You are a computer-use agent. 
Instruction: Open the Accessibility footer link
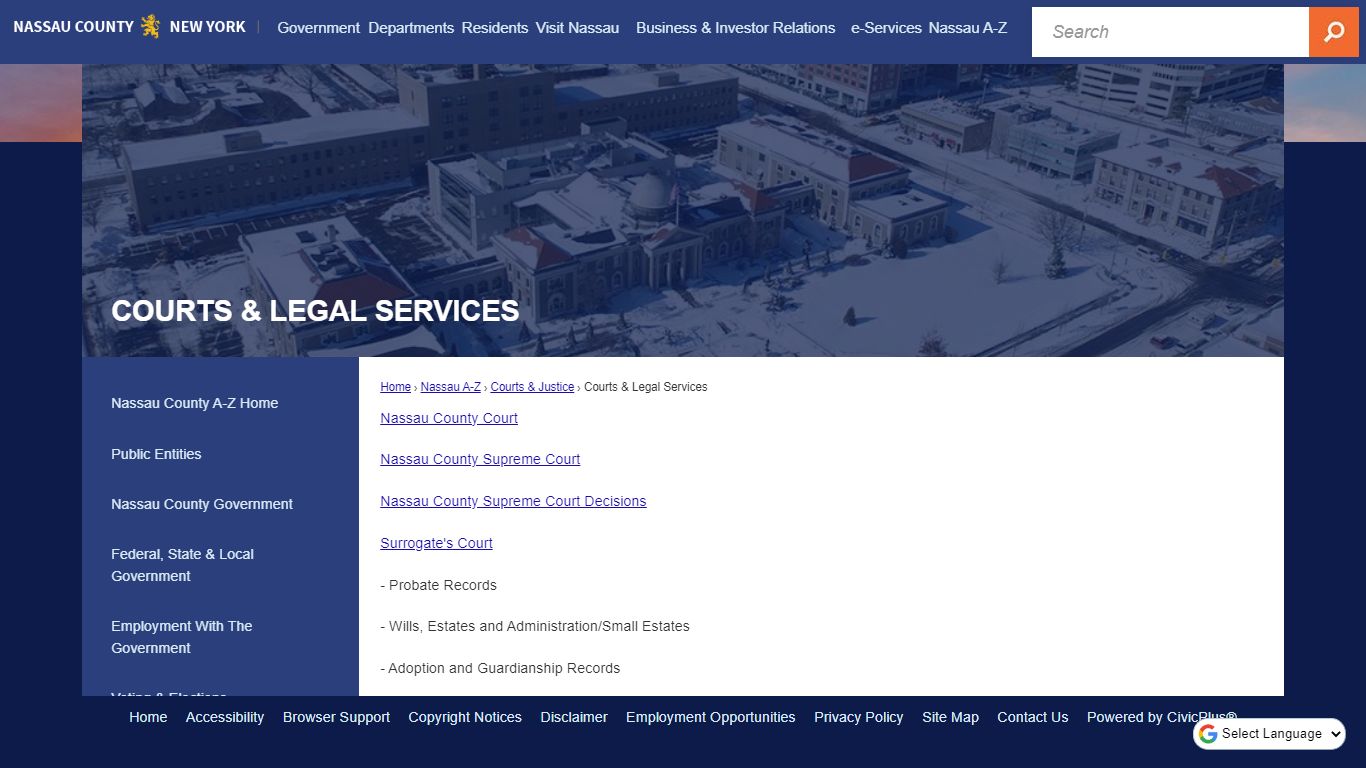[225, 717]
